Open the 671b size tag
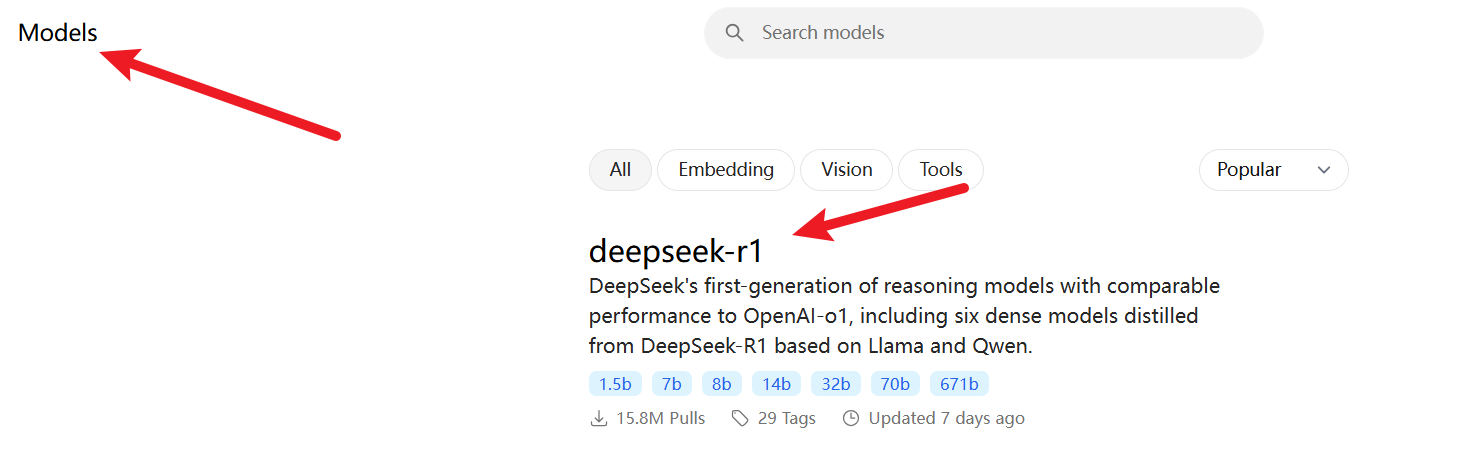Screen dimensions: 1474x465 960,384
